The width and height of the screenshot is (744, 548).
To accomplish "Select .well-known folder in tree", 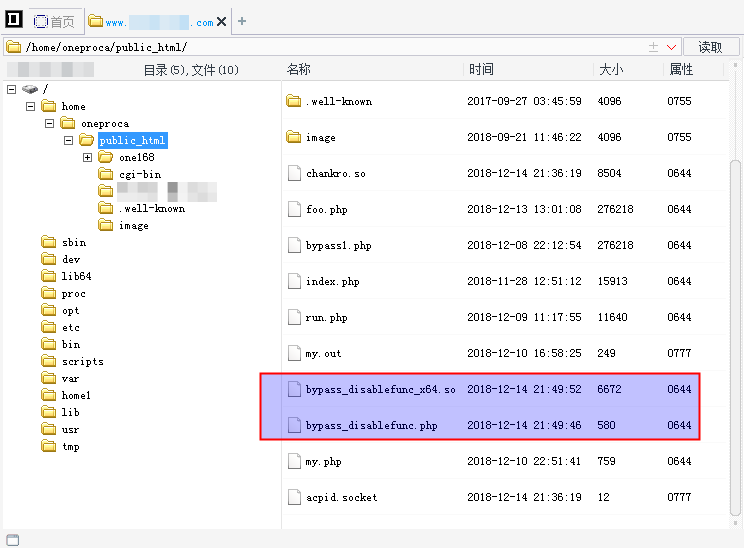I will point(152,208).
